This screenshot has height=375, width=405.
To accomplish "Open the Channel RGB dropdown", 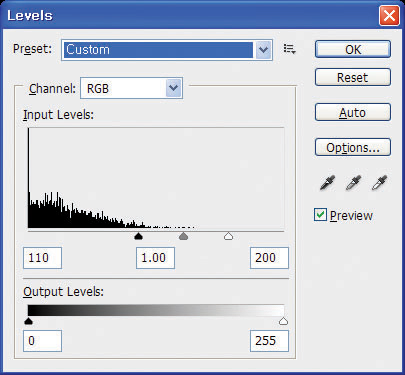I will 131,88.
